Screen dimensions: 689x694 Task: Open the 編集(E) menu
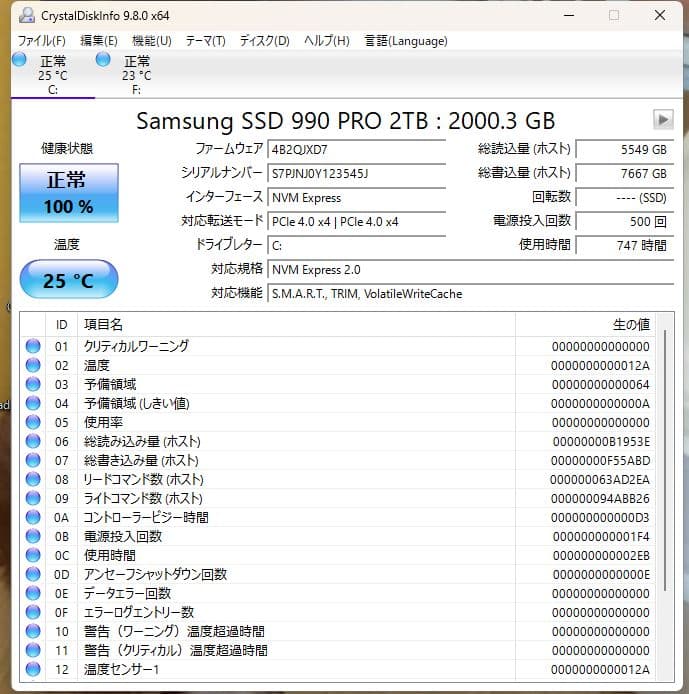99,41
